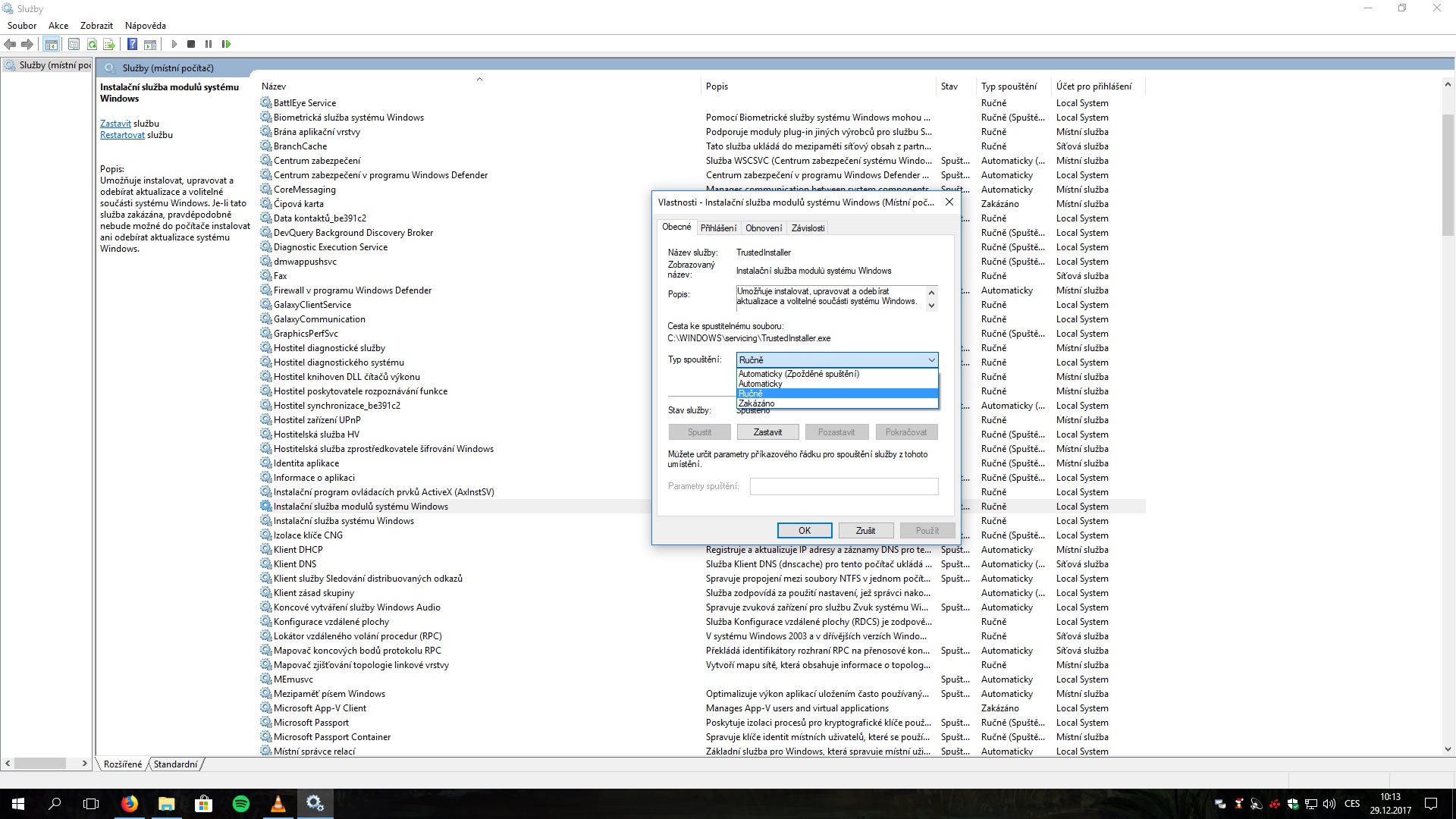1456x819 pixels.
Task: Switch to the Závislosti tab
Action: [x=808, y=228]
